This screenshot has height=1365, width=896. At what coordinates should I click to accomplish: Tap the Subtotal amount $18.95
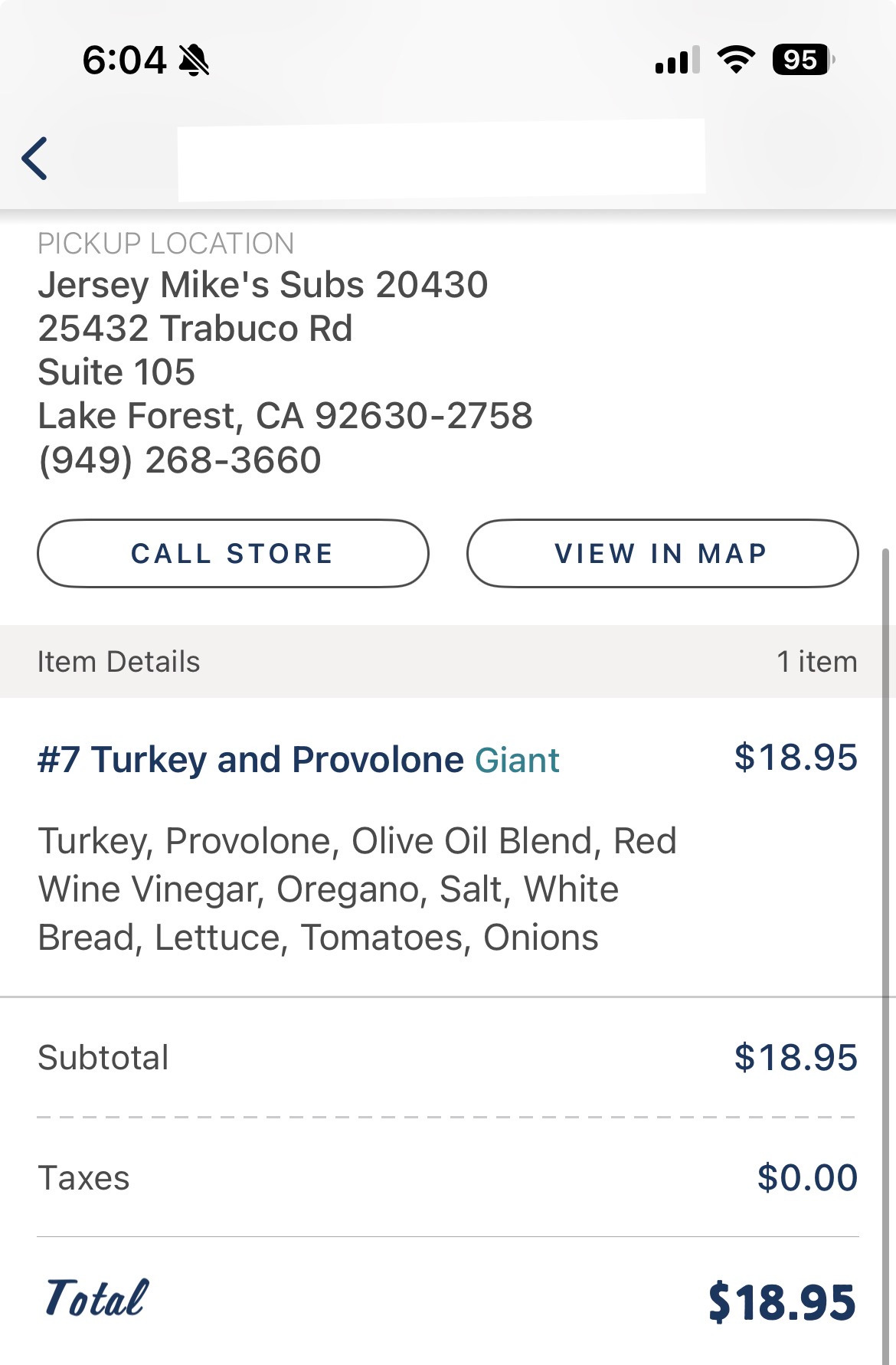point(795,1058)
